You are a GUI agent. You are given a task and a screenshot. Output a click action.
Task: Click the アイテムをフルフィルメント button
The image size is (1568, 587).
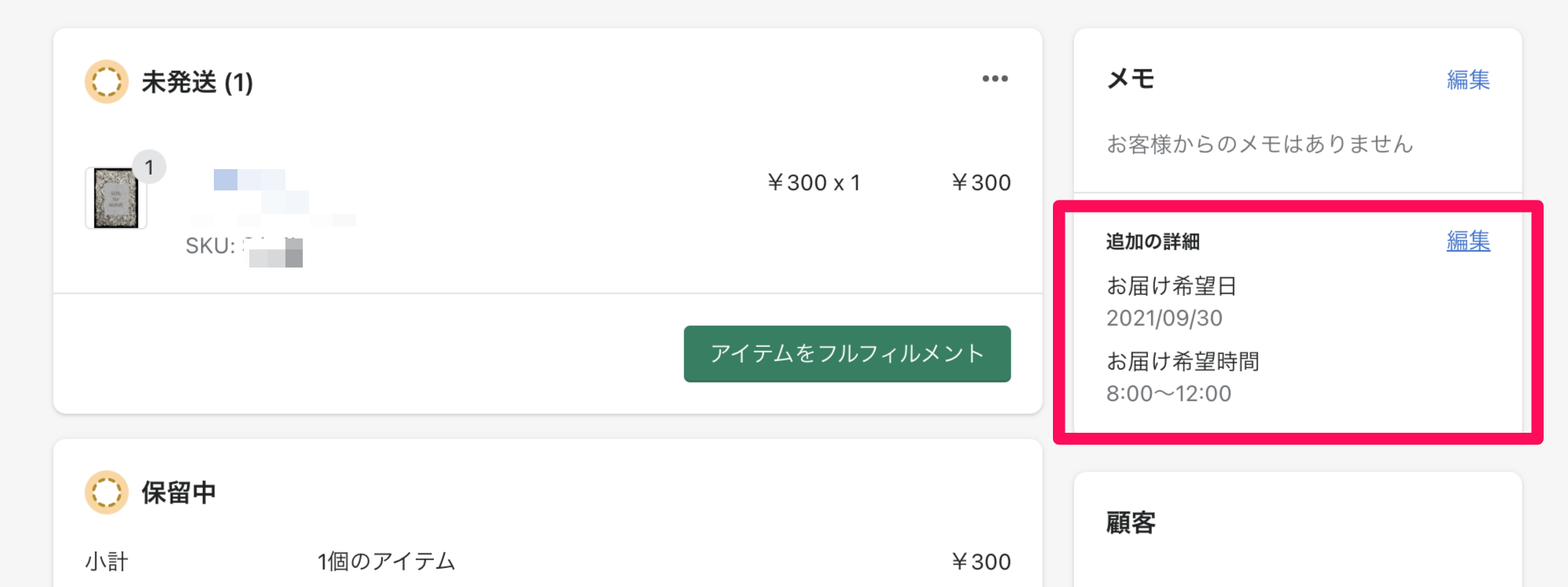846,354
